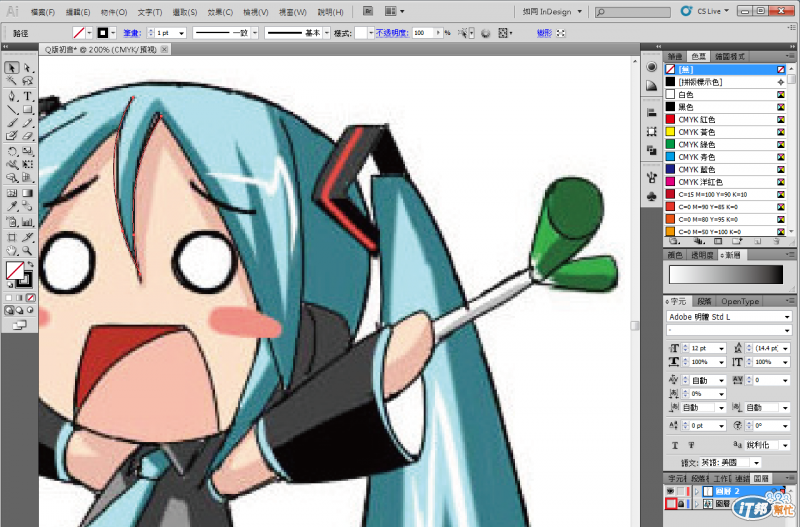This screenshot has width=800, height=527.
Task: Switch to the OpenType tab
Action: (x=740, y=302)
